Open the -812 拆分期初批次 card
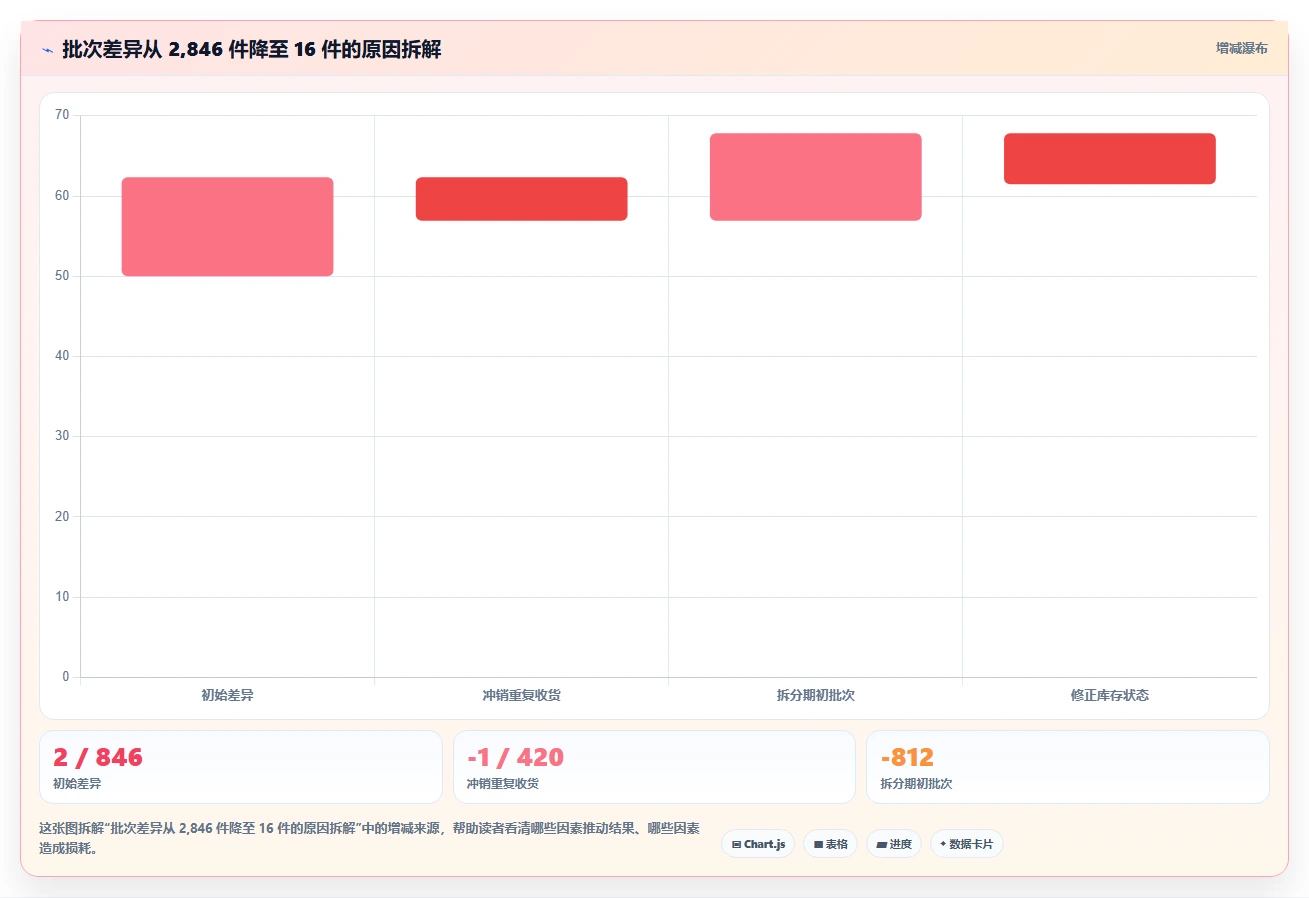Viewport: 1309px width, 898px height. [x=1067, y=767]
